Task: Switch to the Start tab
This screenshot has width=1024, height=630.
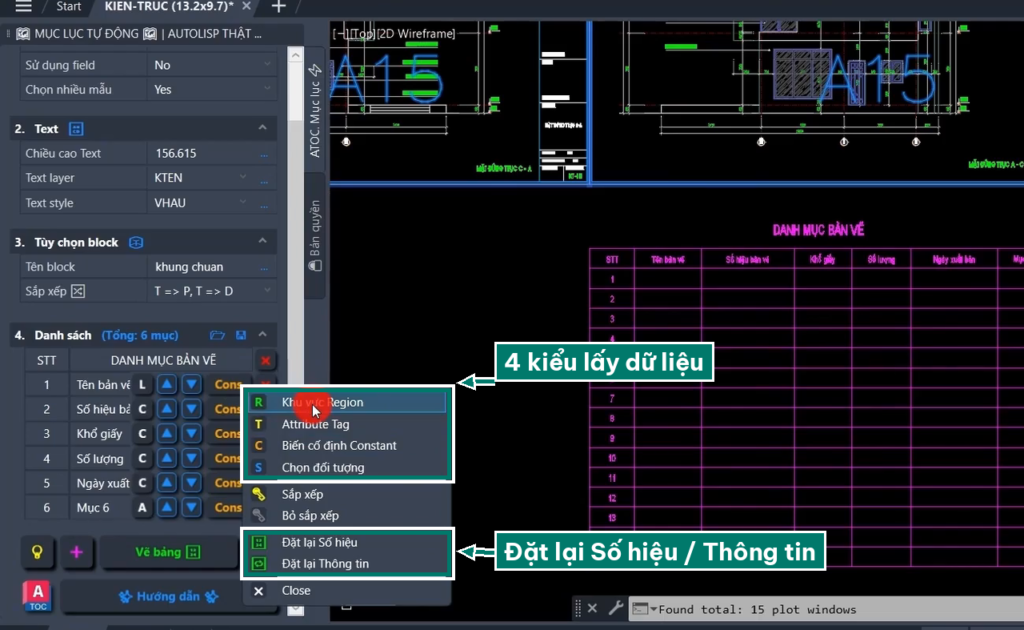Action: click(69, 7)
